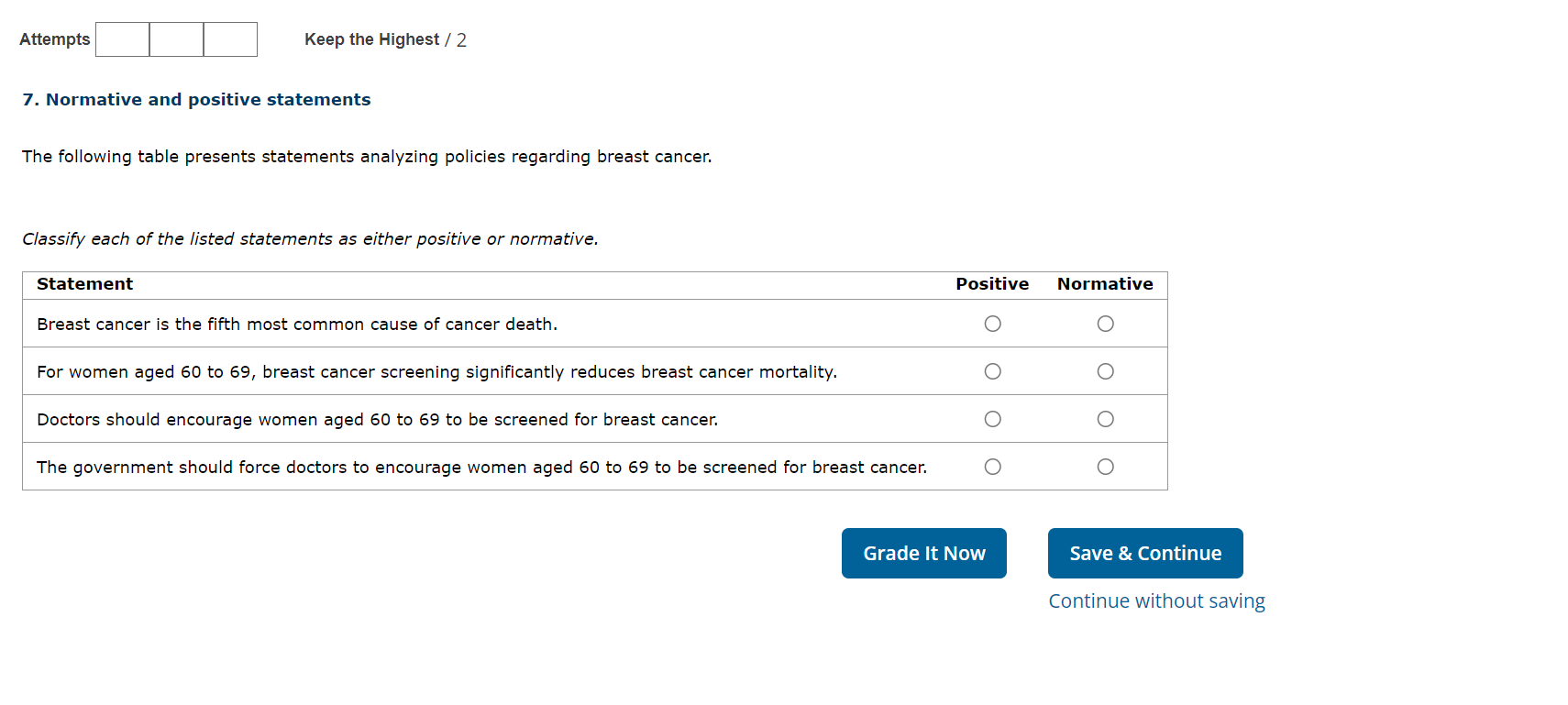This screenshot has height=705, width=1568.
Task: Click the Statement column header
Action: (84, 284)
